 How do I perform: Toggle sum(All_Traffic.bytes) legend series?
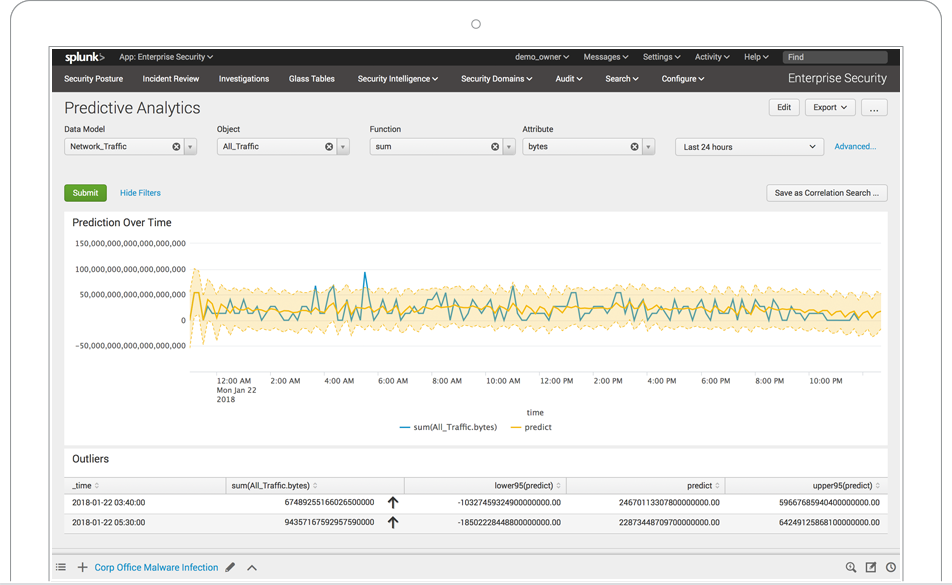coord(448,427)
